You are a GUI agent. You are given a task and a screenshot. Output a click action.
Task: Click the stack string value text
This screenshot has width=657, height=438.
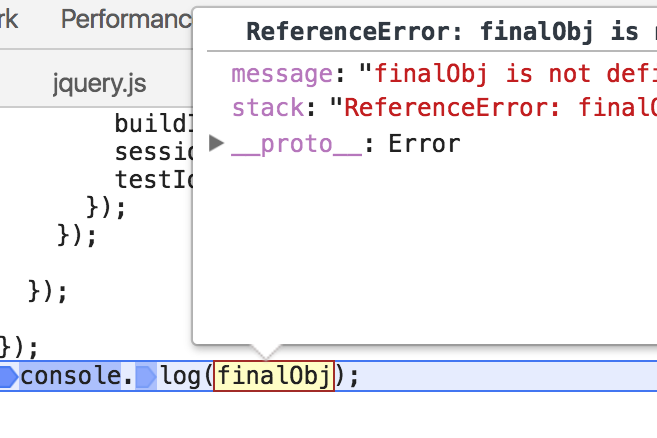point(500,107)
